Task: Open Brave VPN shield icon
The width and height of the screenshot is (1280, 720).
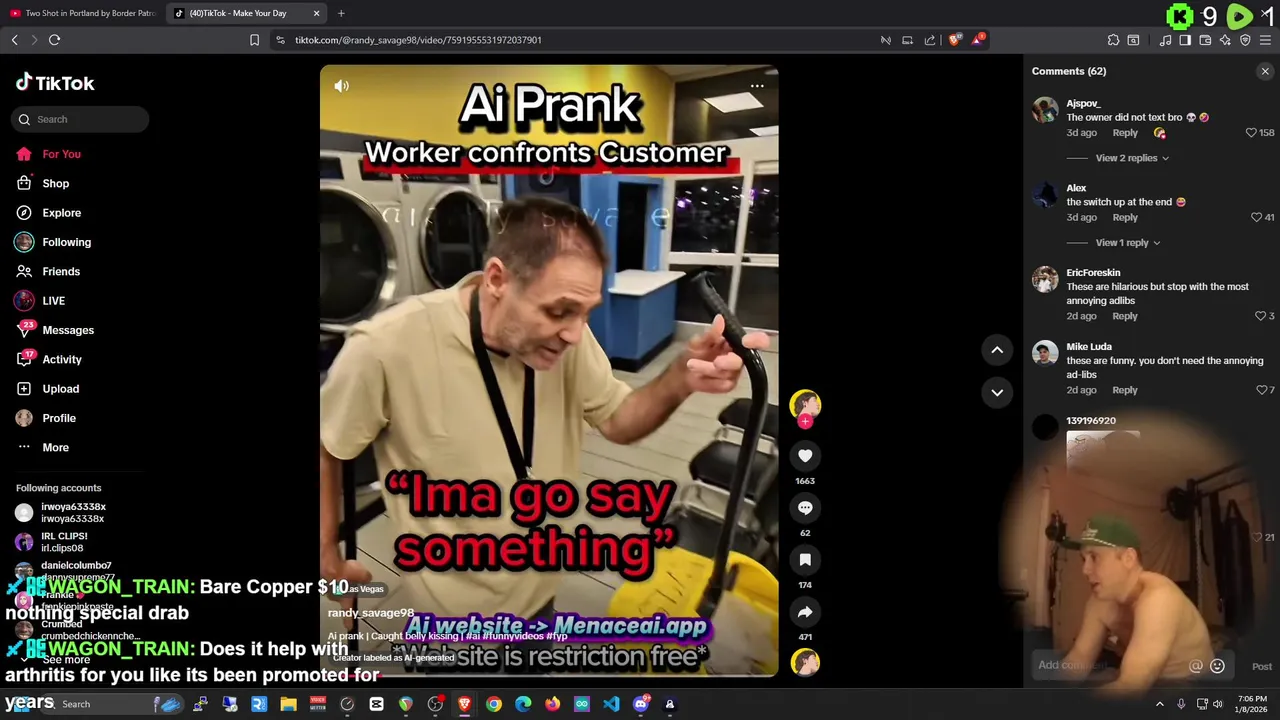Action: [x=1245, y=40]
